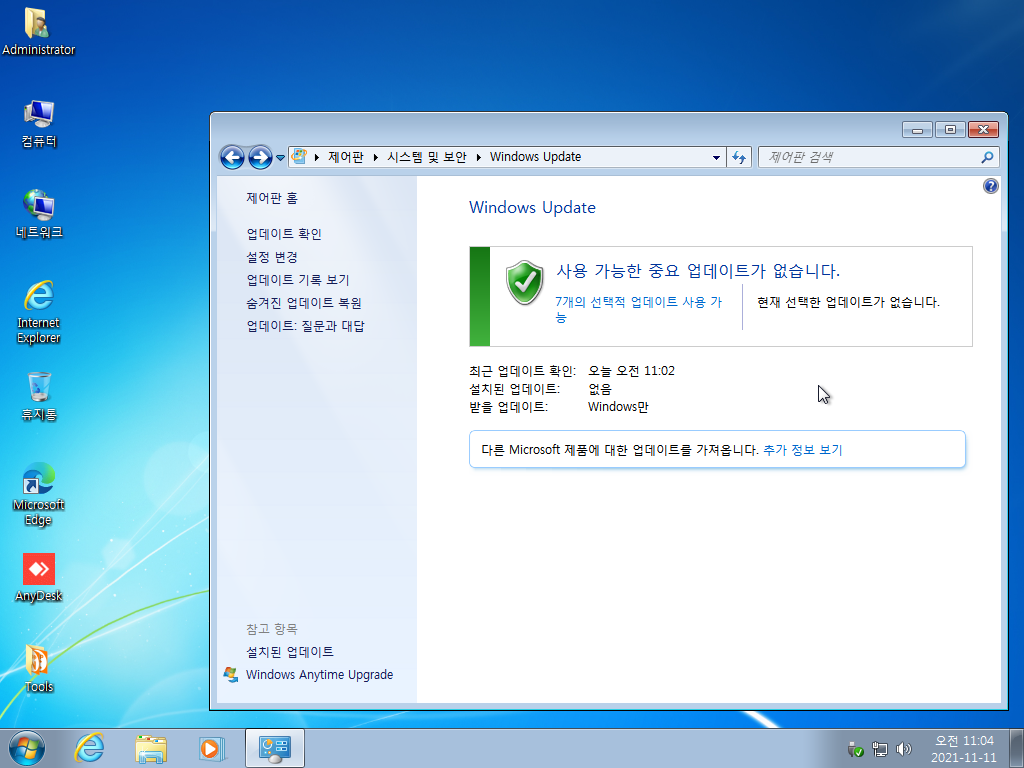Image resolution: width=1024 pixels, height=768 pixels.
Task: Expand the address bar history dropdown
Action: click(x=716, y=157)
